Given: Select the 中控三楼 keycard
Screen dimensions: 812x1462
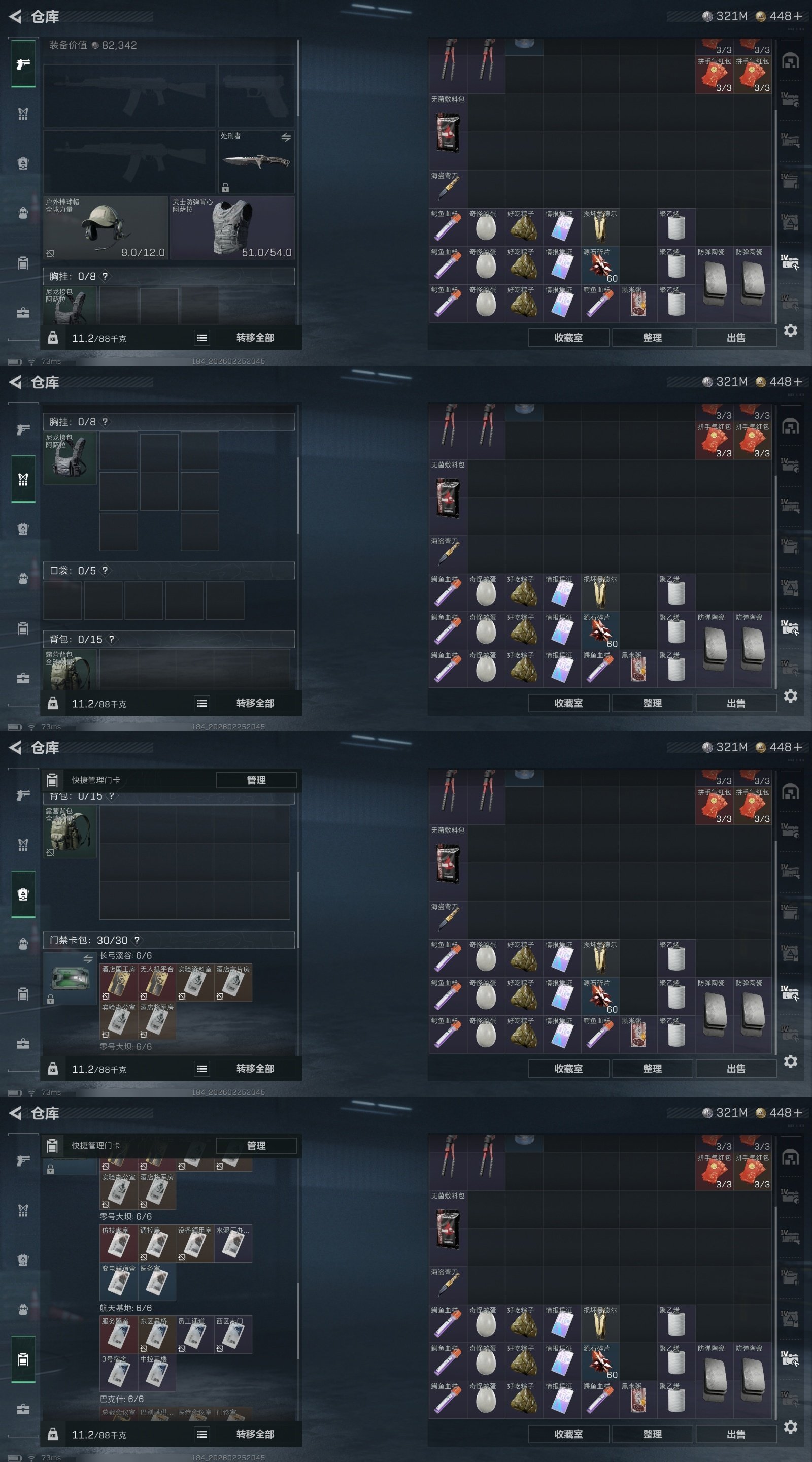Looking at the screenshot, I should click(x=157, y=1372).
